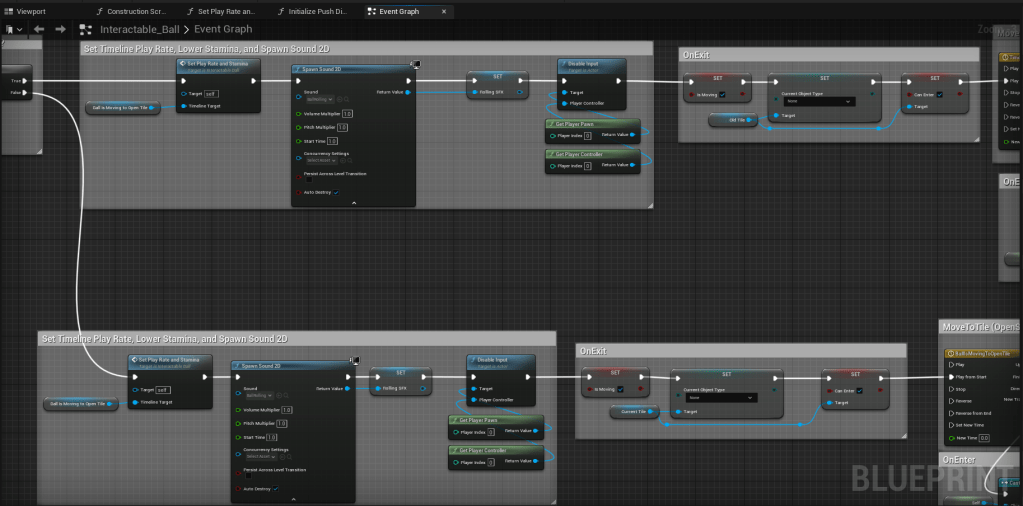This screenshot has width=1023, height=506.
Task: Toggle Auto Destroy checkbox in upper Spawn Sound 2D
Action: [x=335, y=192]
